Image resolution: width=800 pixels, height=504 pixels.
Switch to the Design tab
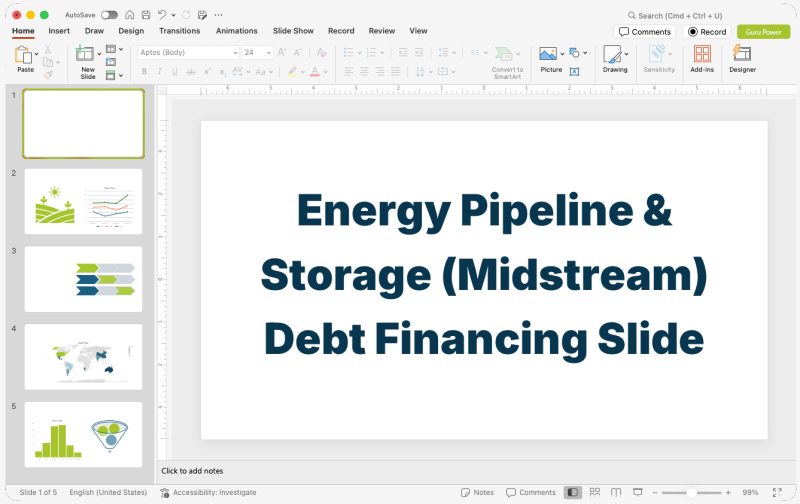tap(131, 31)
